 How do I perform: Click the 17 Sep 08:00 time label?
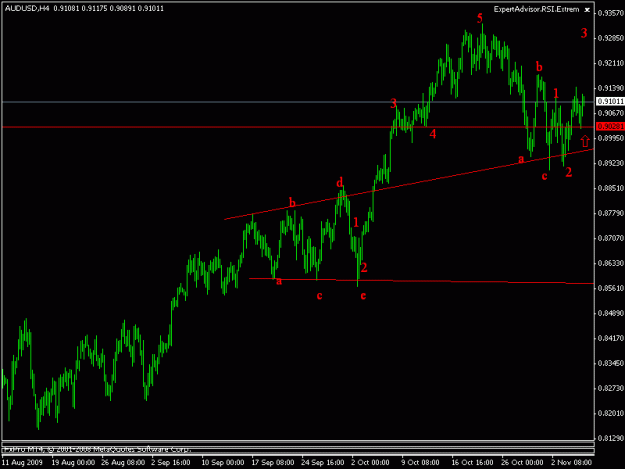pyautogui.click(x=273, y=463)
